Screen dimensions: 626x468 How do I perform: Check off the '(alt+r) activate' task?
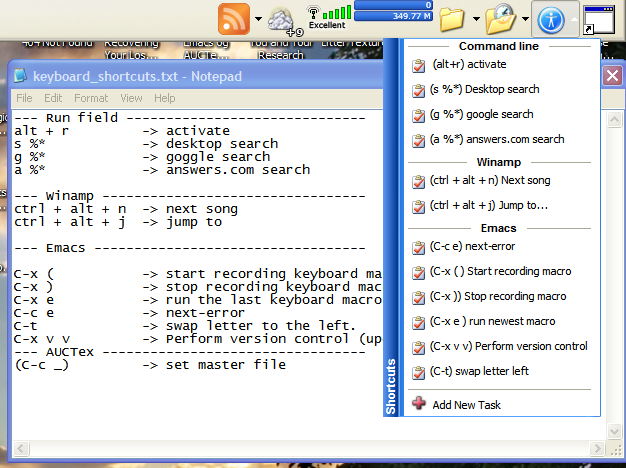(419, 66)
